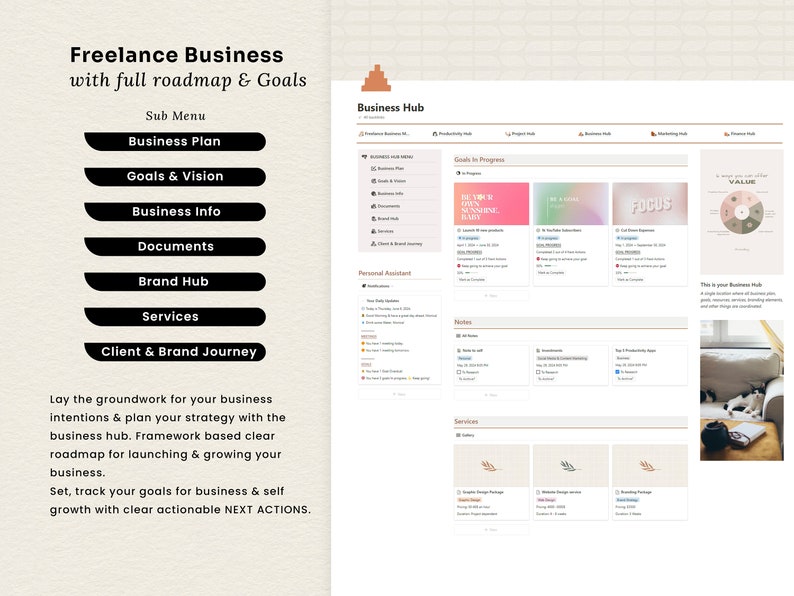The image size is (794, 596).
Task: Open the 'Be a Goal' gradient cover card
Action: pyautogui.click(x=571, y=204)
